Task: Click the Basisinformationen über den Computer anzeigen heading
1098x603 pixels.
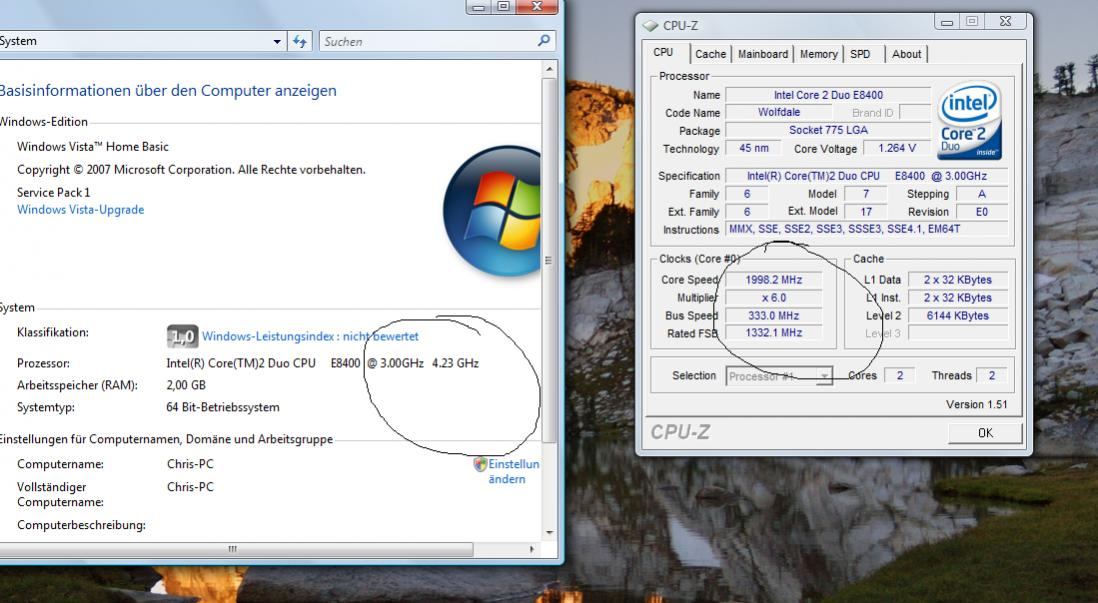Action: tap(167, 90)
